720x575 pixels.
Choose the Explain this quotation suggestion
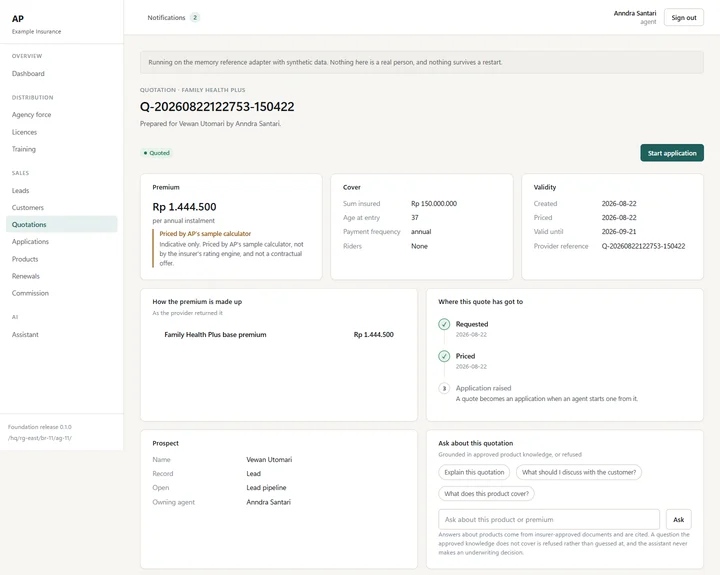474,472
